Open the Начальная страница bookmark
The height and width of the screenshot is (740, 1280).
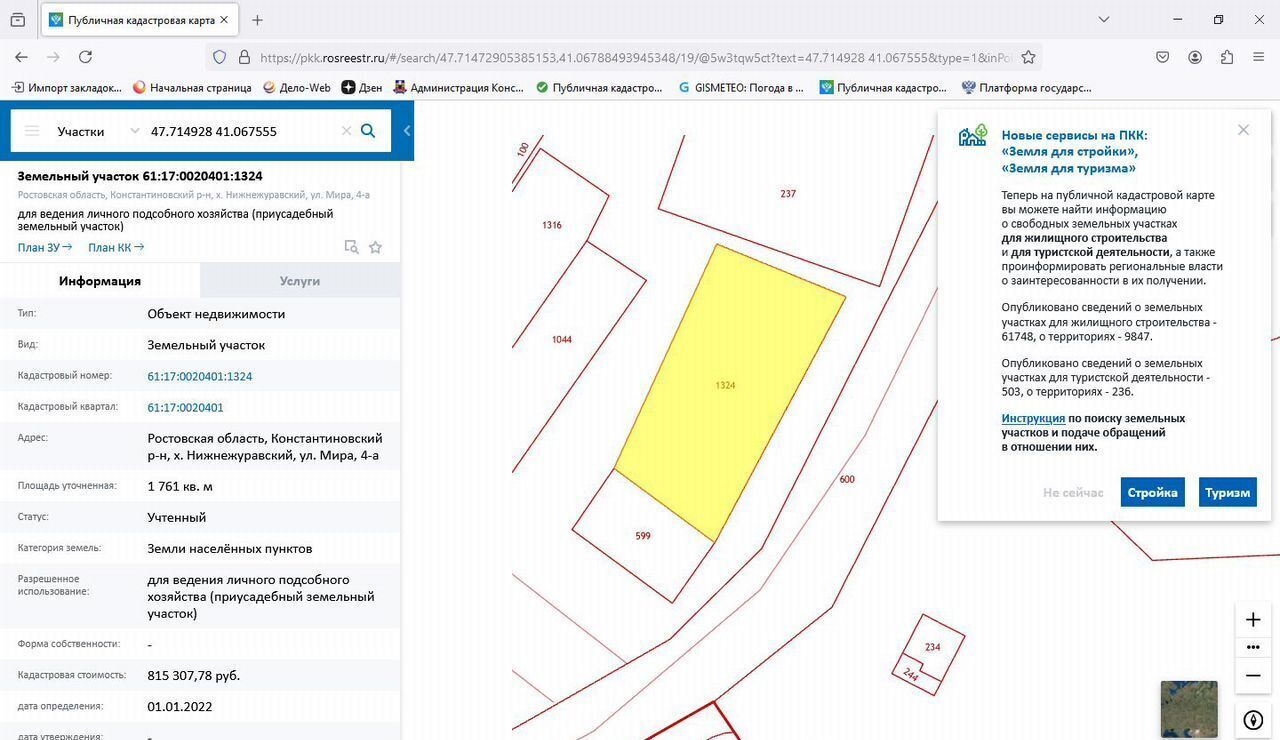pos(192,88)
